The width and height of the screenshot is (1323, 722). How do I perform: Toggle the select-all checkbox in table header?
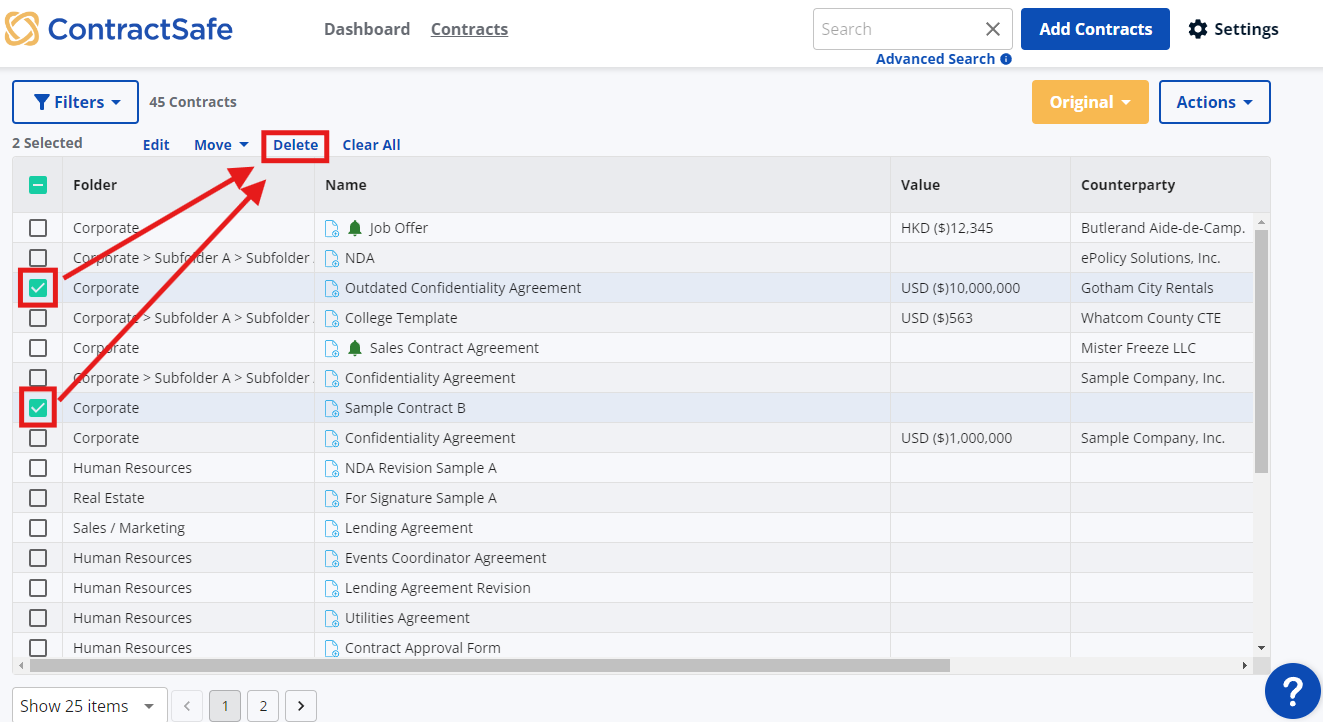point(38,185)
